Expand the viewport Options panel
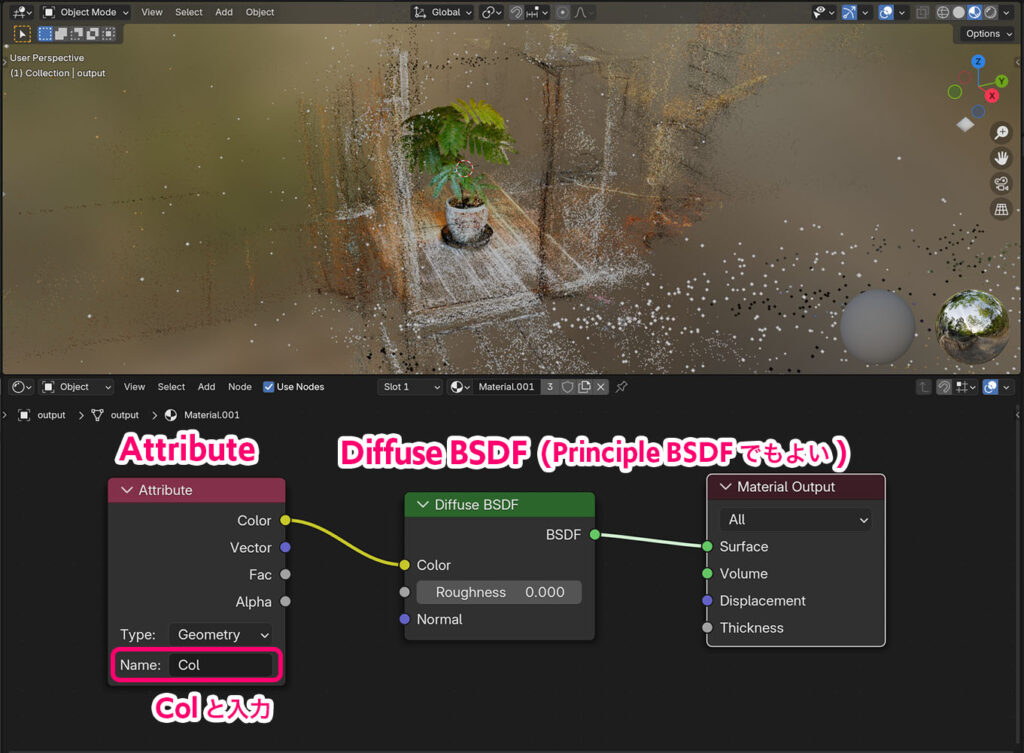This screenshot has width=1024, height=753. point(985,33)
